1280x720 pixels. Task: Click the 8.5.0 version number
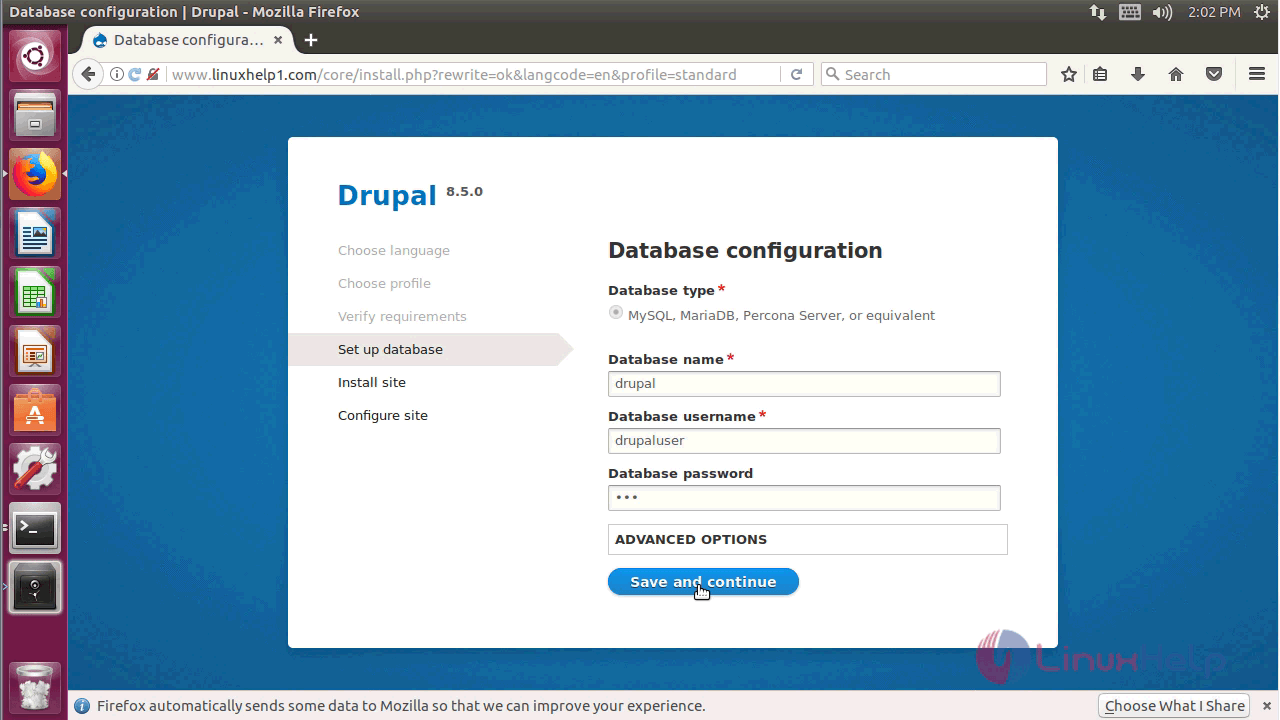[464, 191]
